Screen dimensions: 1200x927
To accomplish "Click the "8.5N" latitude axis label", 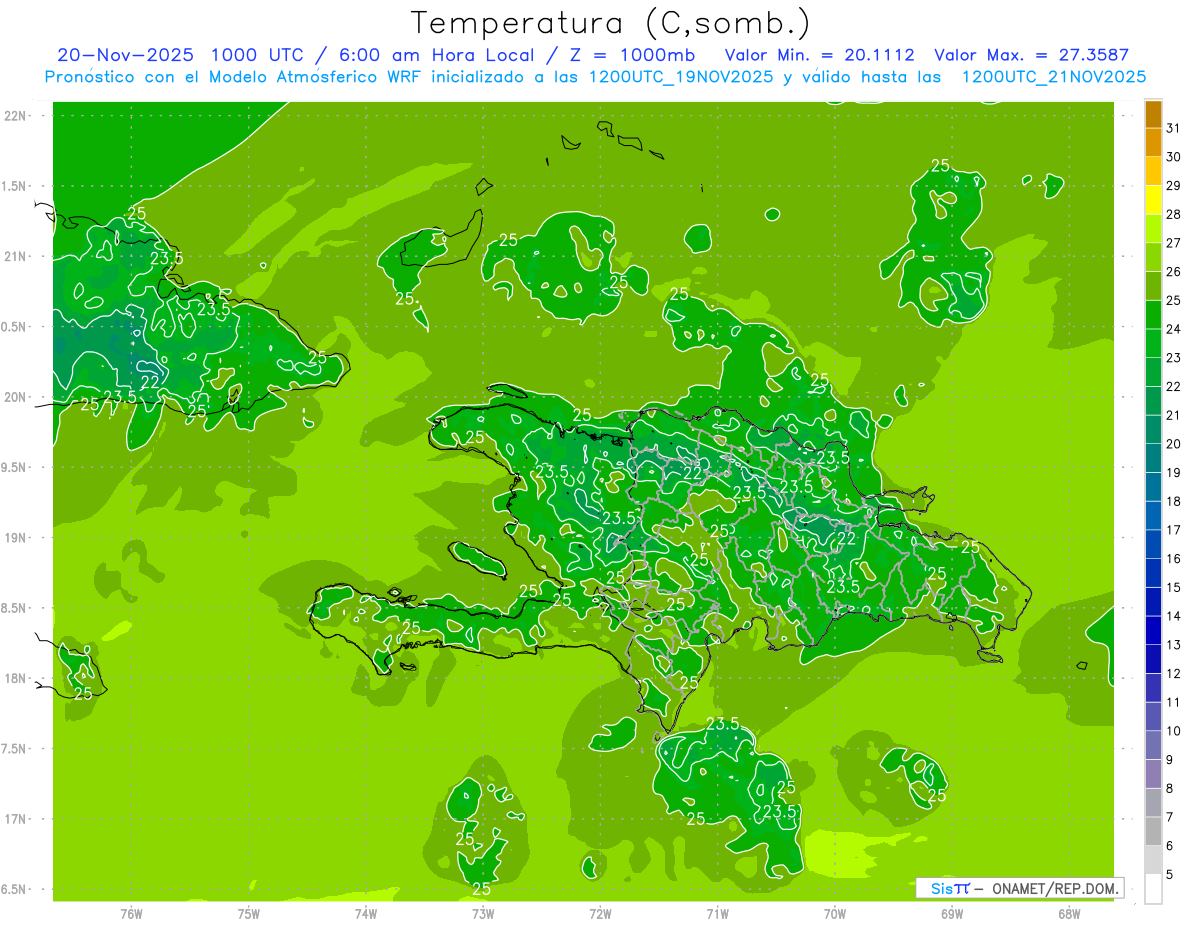I will coord(14,608).
